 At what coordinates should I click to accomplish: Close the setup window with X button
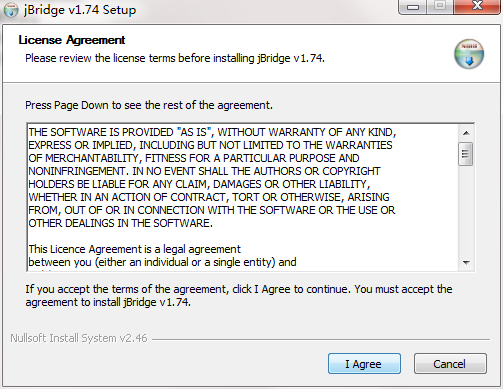click(x=477, y=6)
